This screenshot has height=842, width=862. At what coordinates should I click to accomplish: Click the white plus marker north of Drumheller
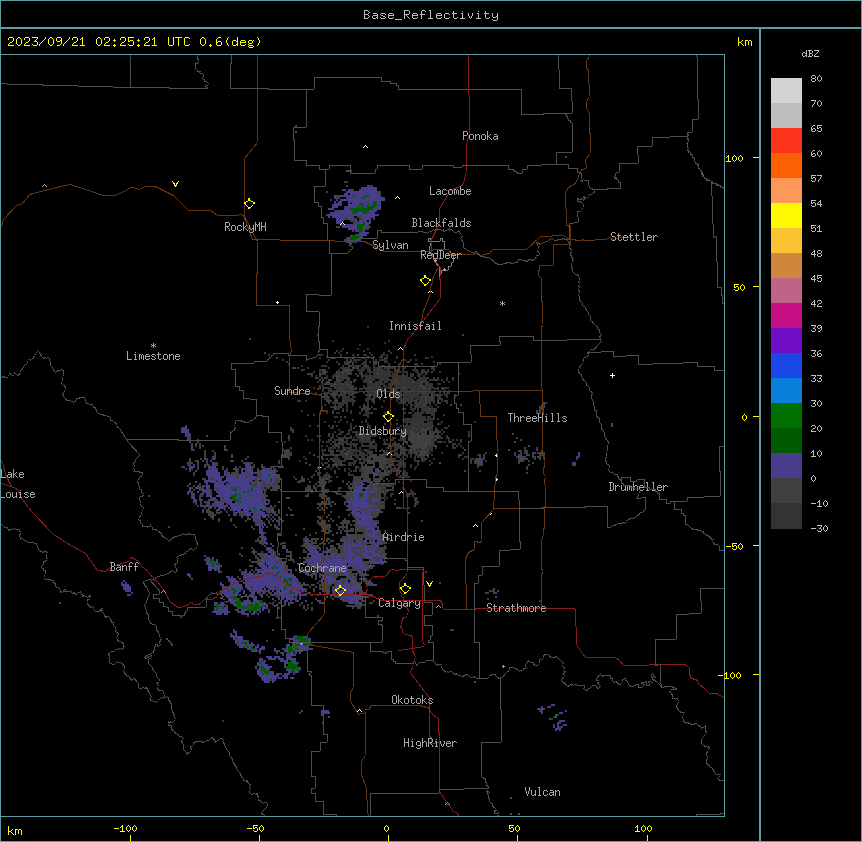612,375
